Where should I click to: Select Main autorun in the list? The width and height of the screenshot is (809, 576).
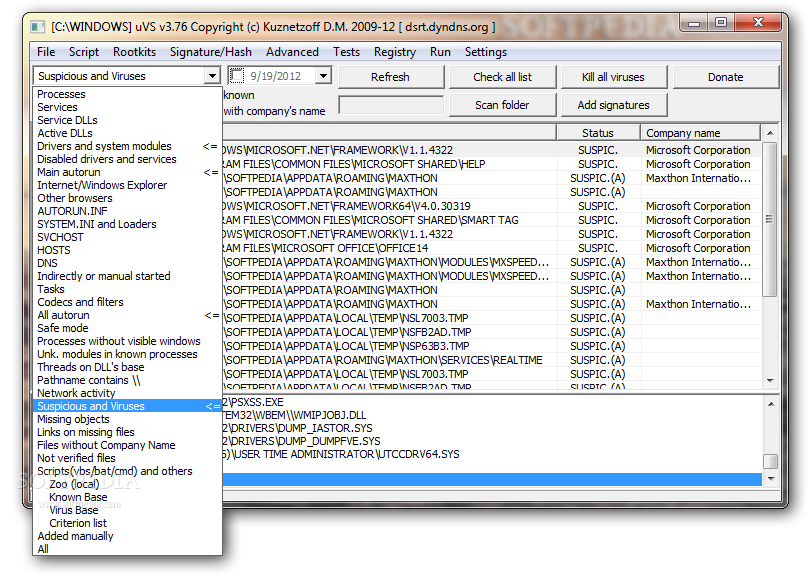127,172
